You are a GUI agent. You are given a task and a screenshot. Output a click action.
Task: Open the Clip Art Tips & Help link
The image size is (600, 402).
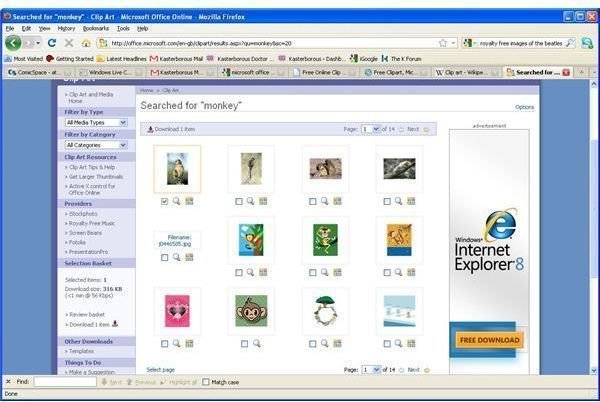pyautogui.click(x=92, y=167)
